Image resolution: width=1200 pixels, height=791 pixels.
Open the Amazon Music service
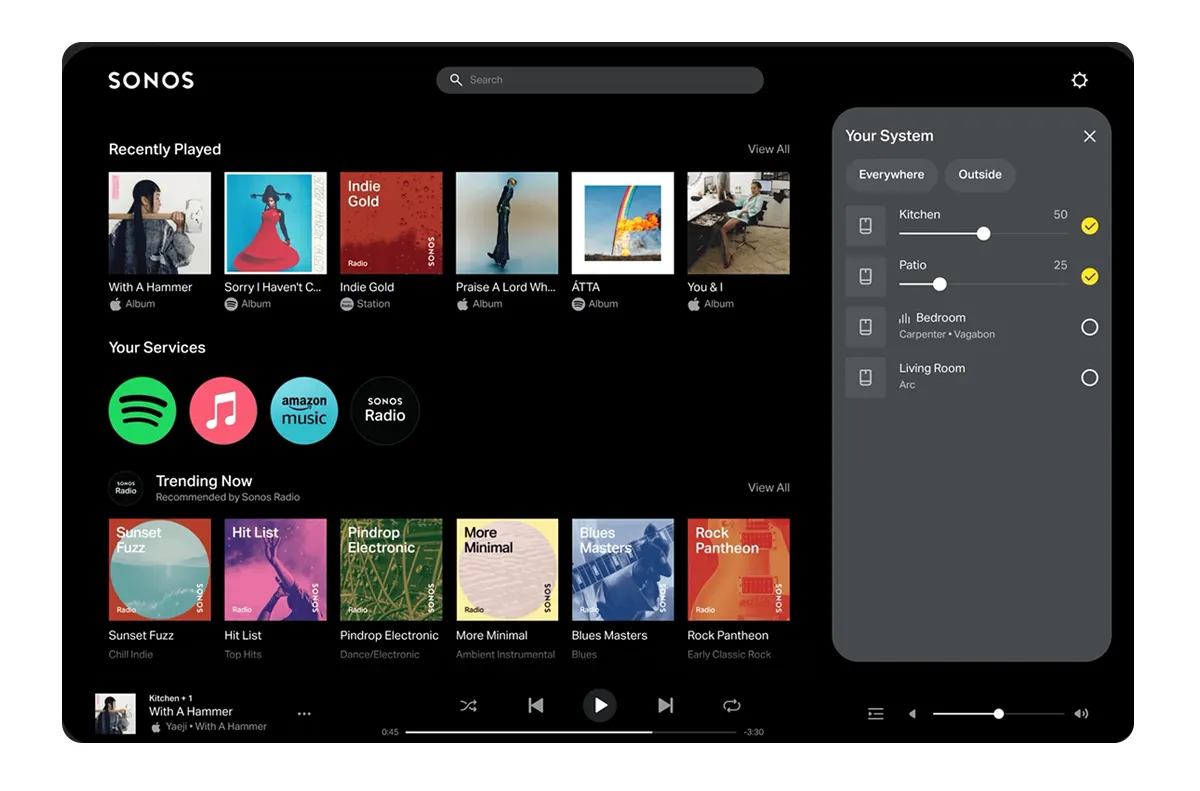pos(304,410)
